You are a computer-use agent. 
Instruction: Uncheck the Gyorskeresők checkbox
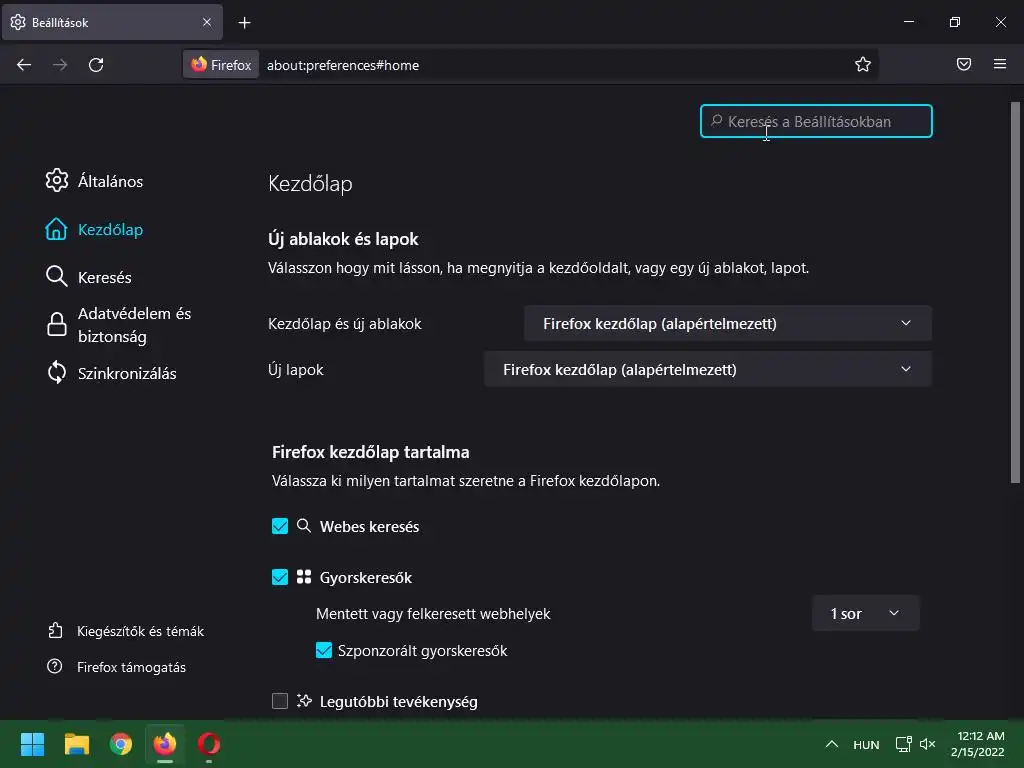[280, 577]
